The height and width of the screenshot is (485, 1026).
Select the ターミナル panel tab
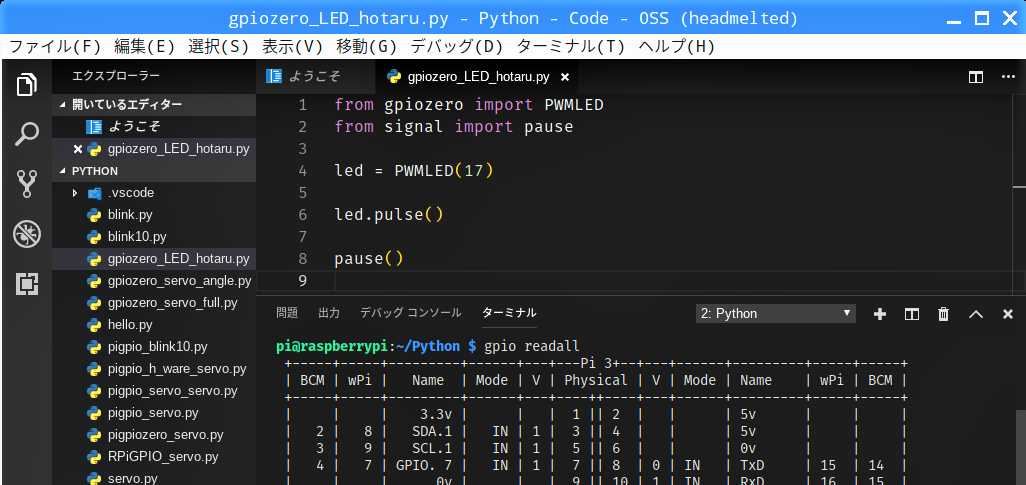[509, 313]
